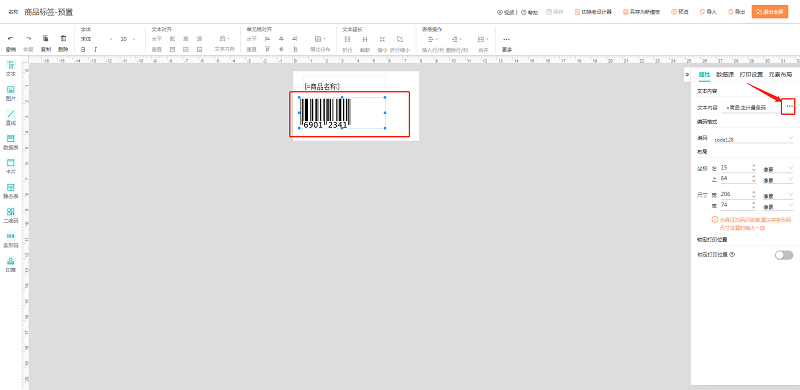Switch to the 打印设置 tab

(751, 75)
